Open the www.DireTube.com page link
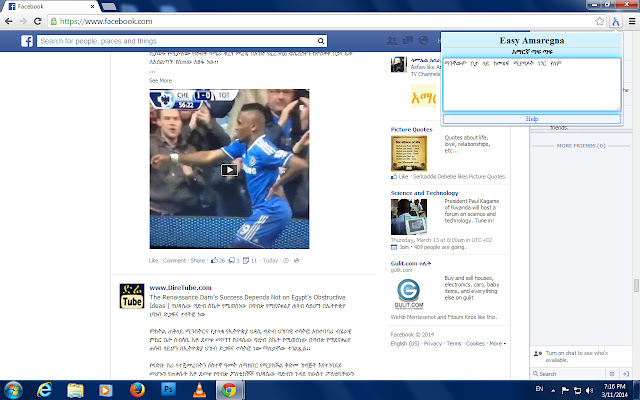Image resolution: width=640 pixels, height=400 pixels. 180,288
